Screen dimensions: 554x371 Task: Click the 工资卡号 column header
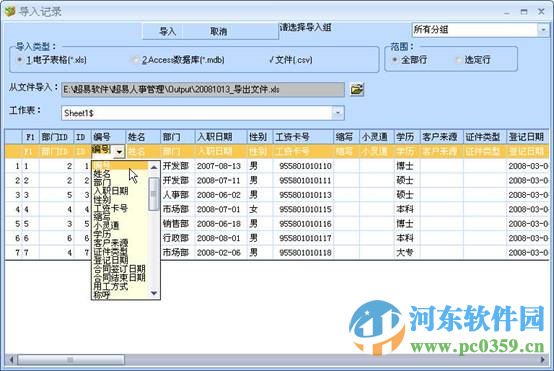pyautogui.click(x=303, y=137)
